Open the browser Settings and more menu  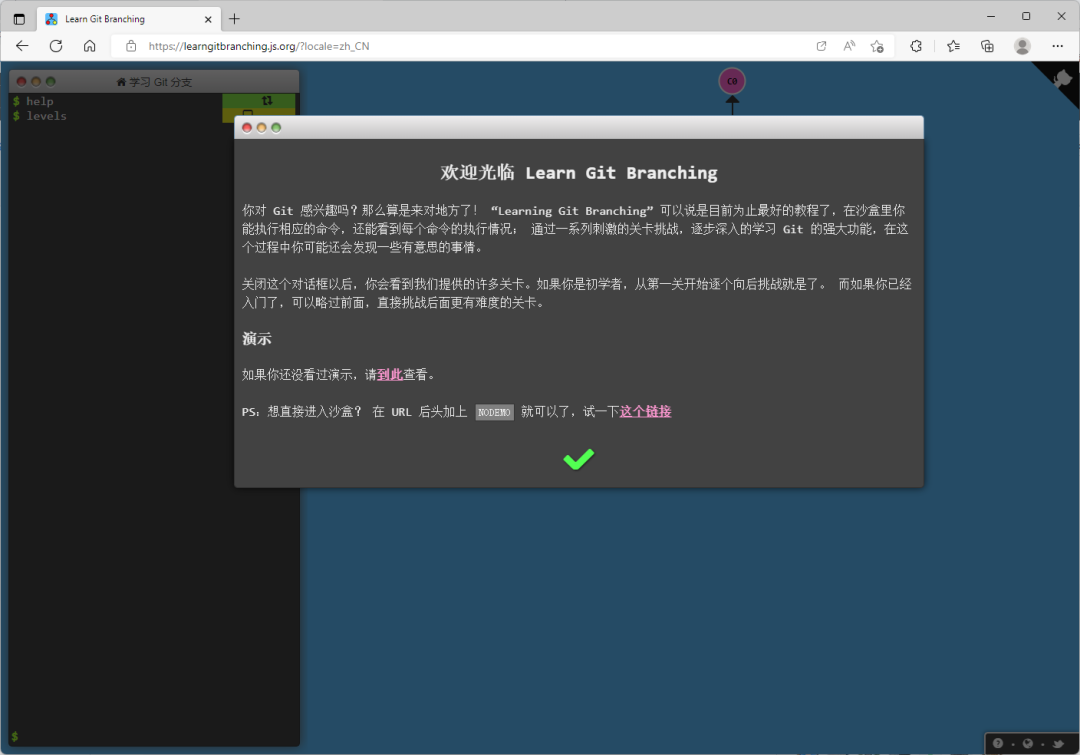[1057, 46]
